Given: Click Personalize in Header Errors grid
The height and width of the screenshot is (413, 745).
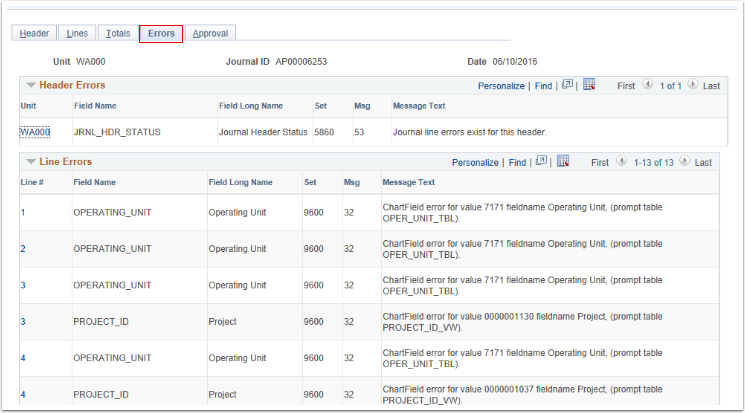Looking at the screenshot, I should 501,86.
